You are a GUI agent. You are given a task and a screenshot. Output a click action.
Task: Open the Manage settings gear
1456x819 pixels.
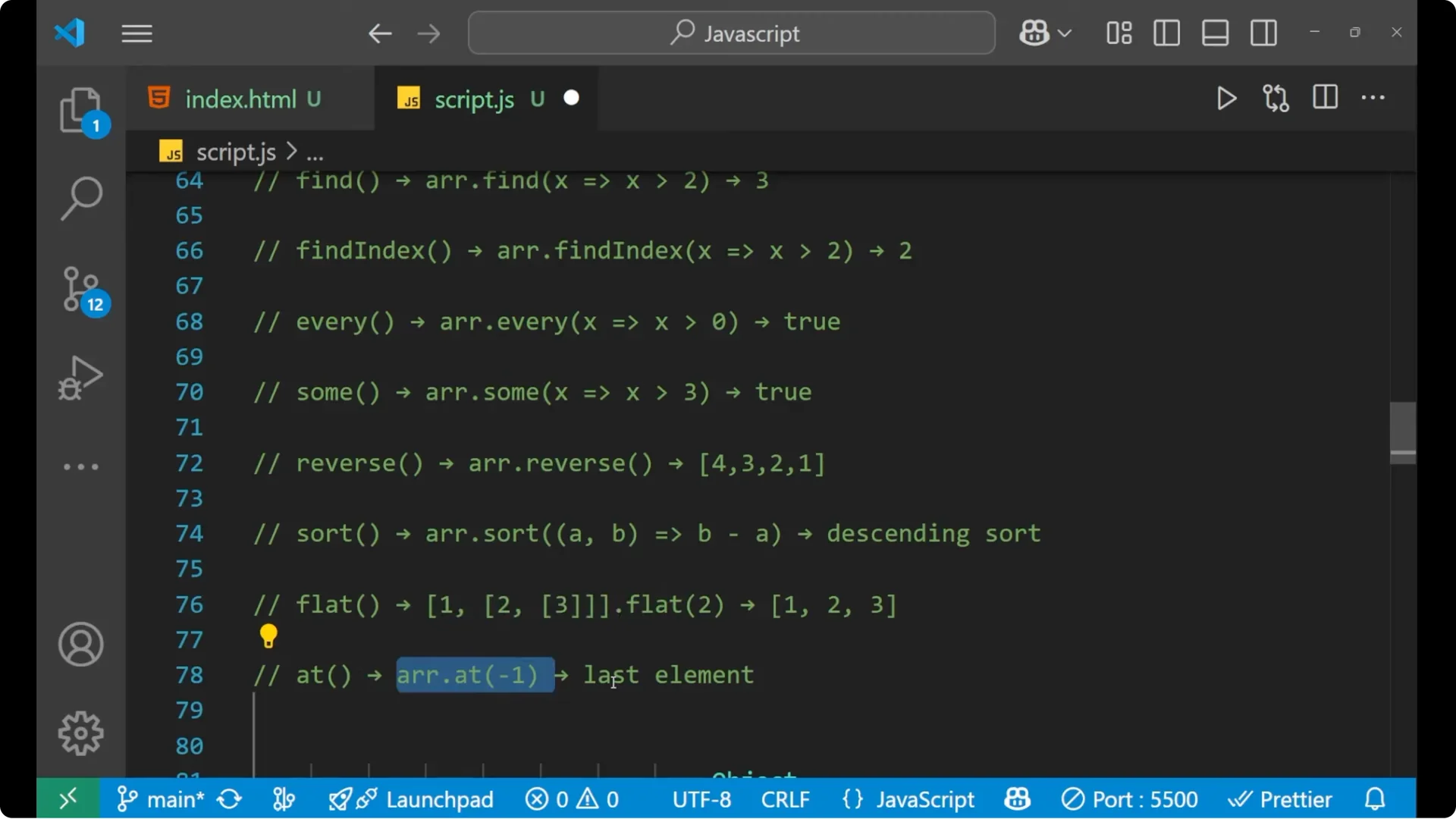(x=80, y=733)
